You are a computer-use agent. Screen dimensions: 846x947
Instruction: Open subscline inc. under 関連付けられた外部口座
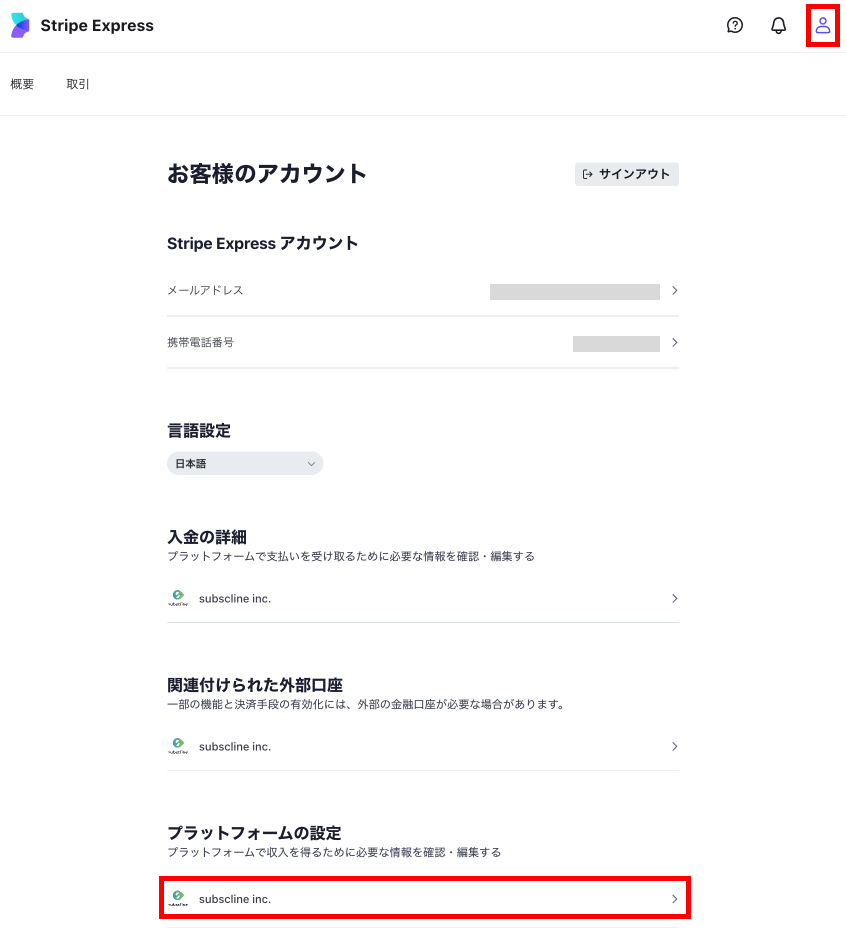click(423, 746)
